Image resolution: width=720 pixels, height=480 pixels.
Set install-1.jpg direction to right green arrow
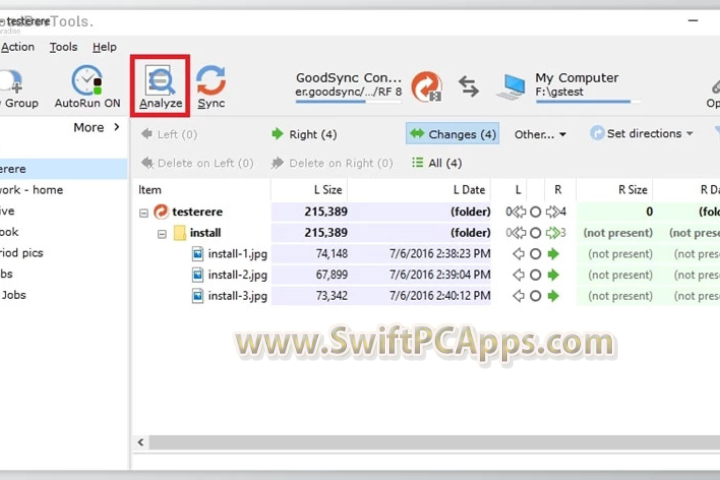click(553, 254)
